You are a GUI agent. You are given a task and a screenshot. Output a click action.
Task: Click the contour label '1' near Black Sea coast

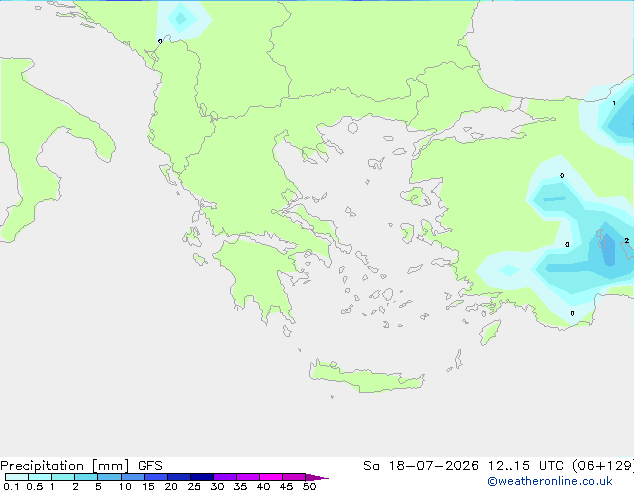click(x=614, y=103)
